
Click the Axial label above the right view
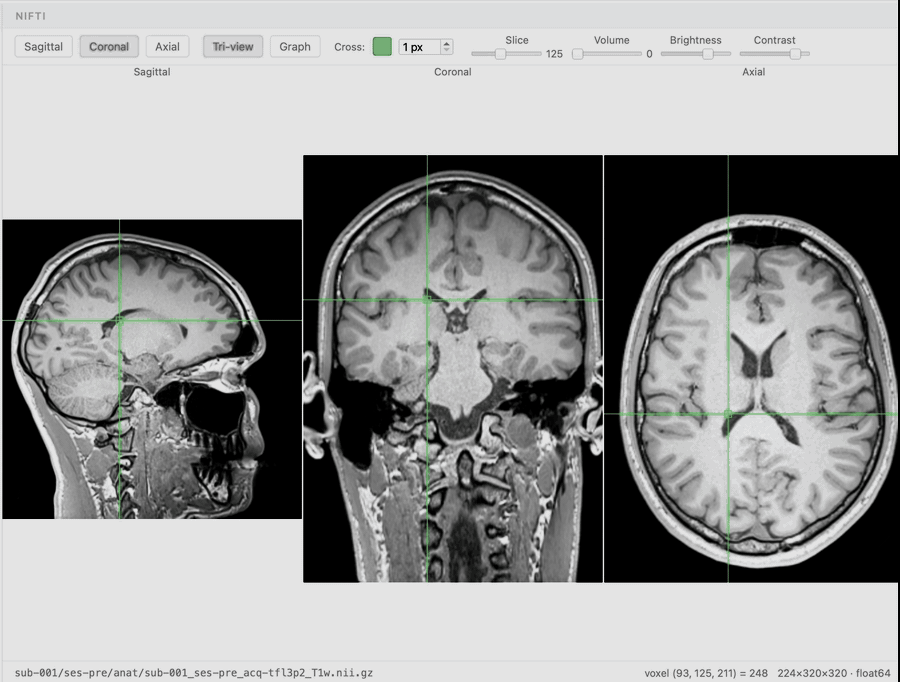[x=754, y=72]
